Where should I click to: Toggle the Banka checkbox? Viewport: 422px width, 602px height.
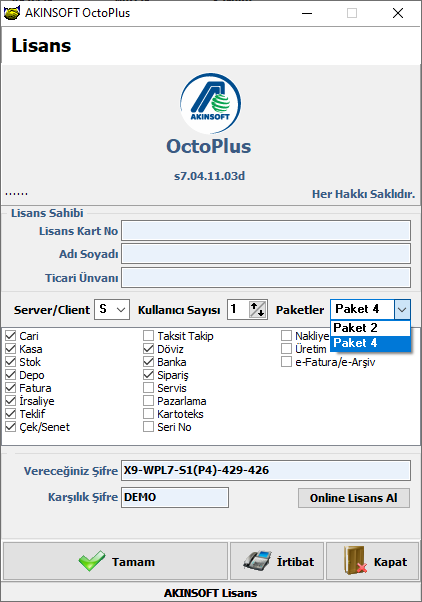pyautogui.click(x=148, y=362)
